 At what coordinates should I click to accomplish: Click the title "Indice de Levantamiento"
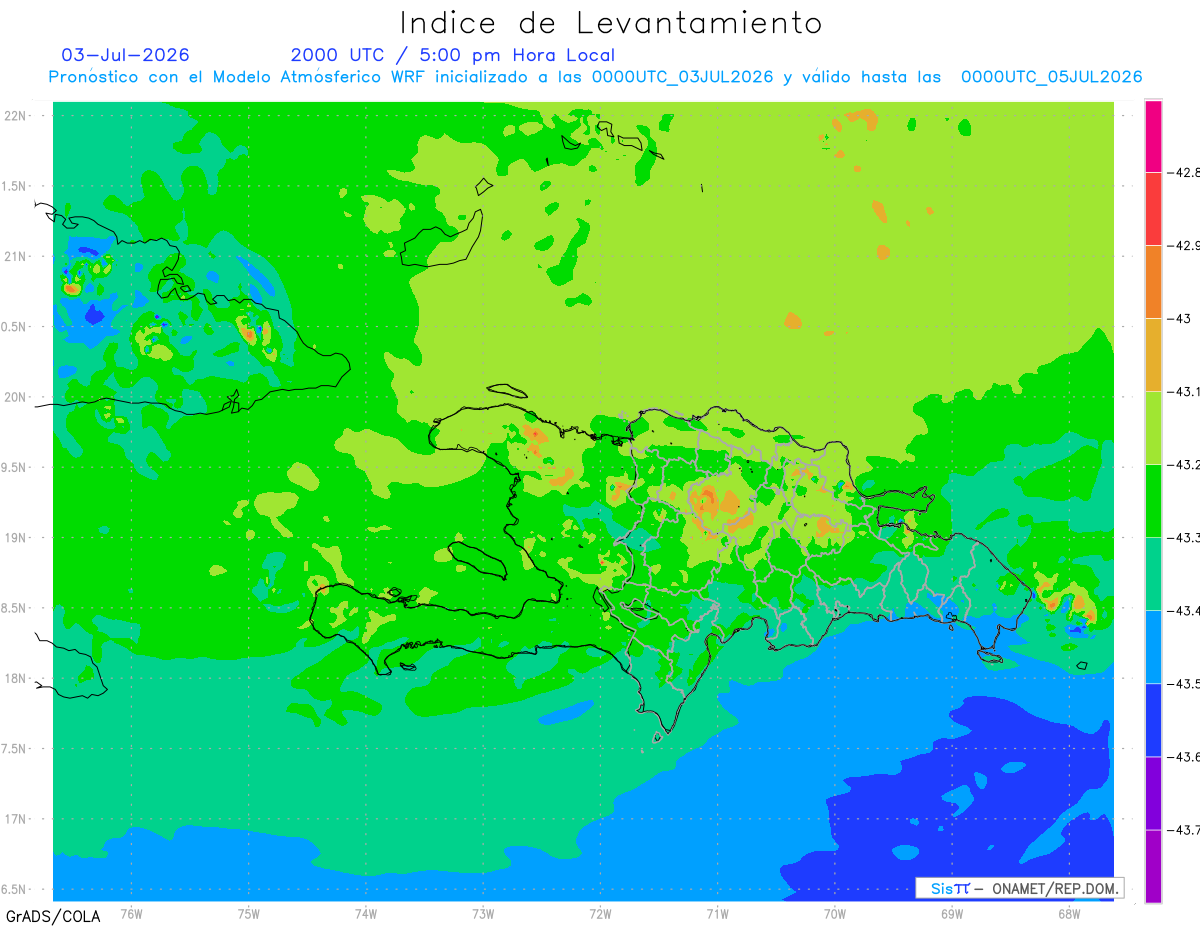pyautogui.click(x=611, y=22)
